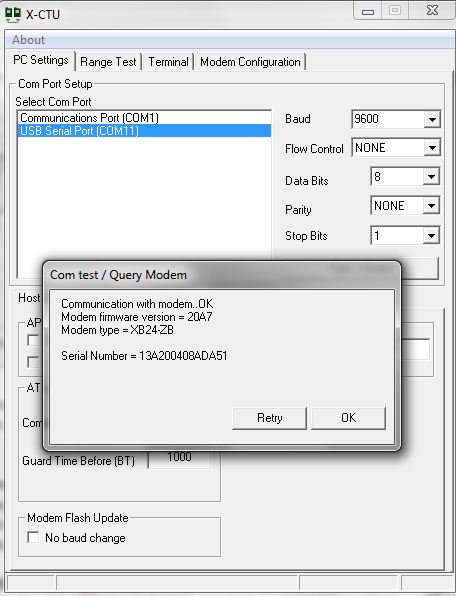Image resolution: width=456 pixels, height=596 pixels.
Task: Click OK in the Com test dialog
Action: (348, 418)
